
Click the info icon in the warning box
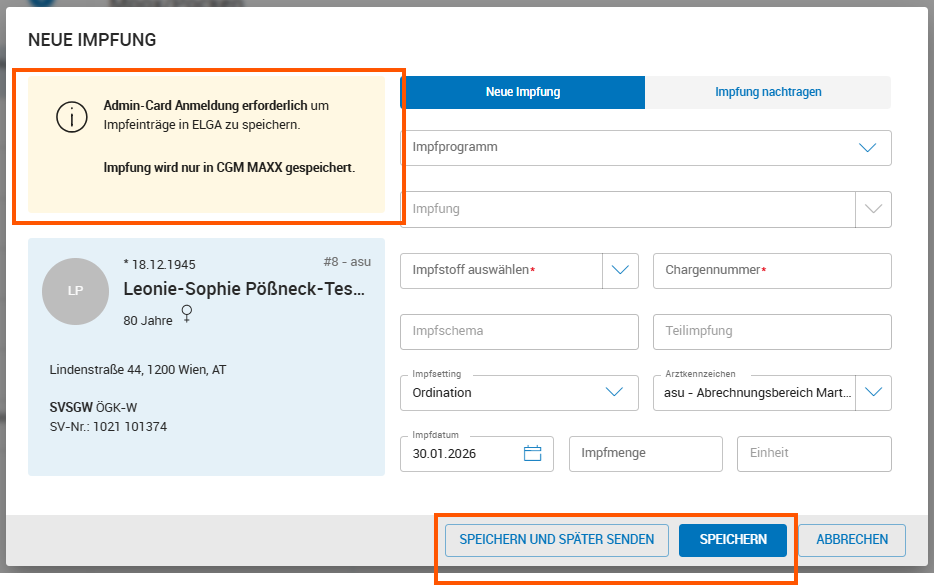(72, 117)
